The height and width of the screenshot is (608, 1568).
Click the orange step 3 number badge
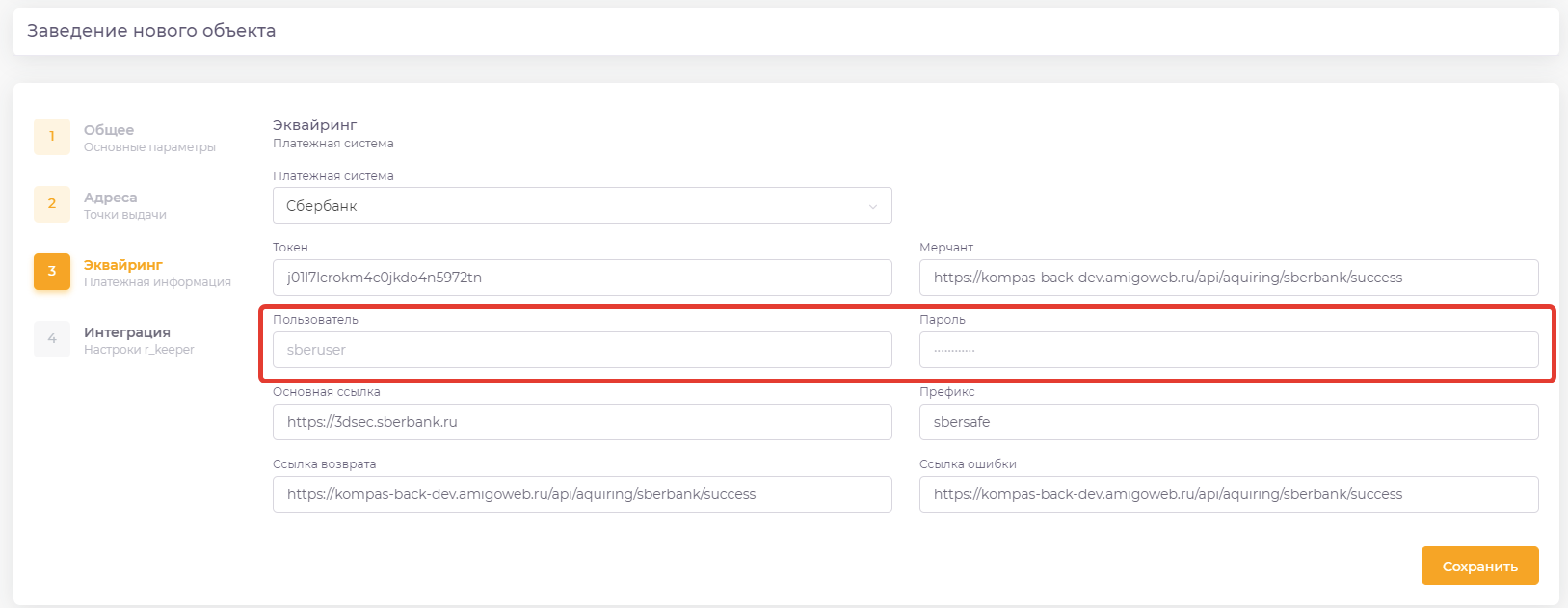52,272
